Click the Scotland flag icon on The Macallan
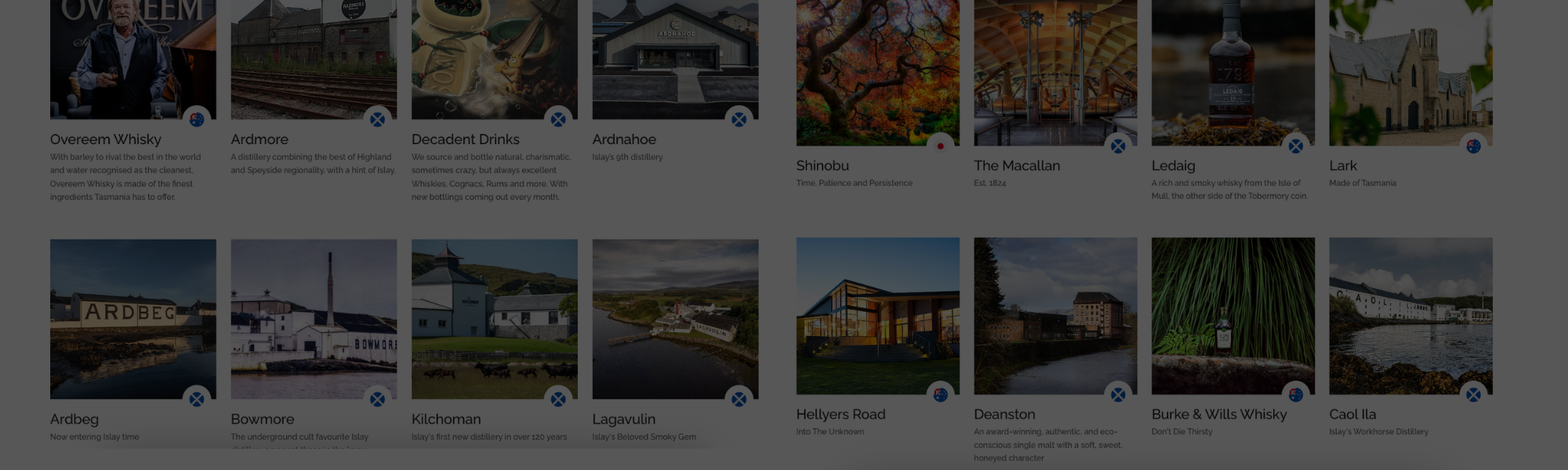Screen dimensions: 1568x470 point(1118,146)
